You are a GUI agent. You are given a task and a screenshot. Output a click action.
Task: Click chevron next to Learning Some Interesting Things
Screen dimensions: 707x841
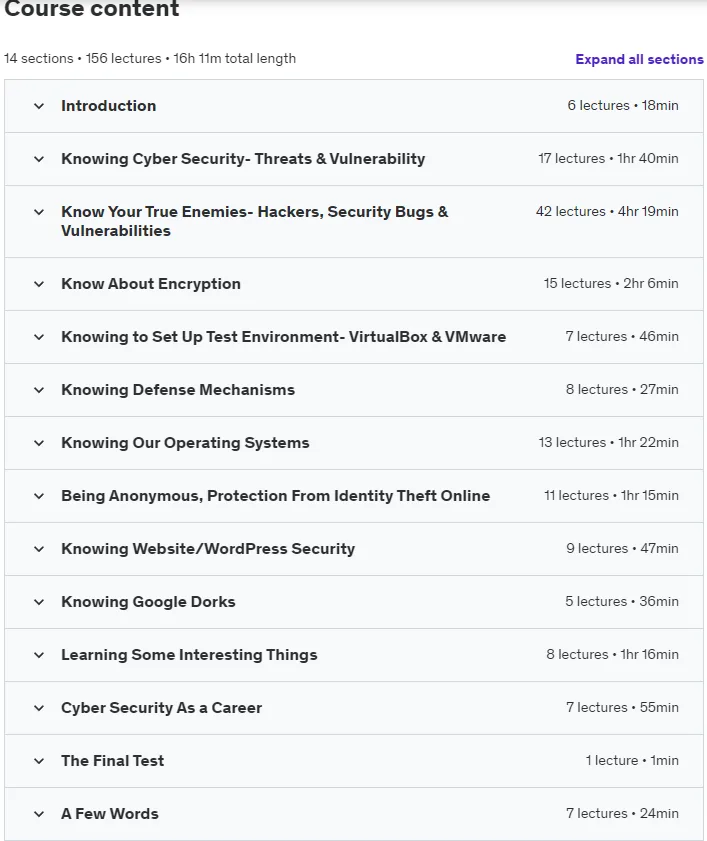(x=39, y=655)
